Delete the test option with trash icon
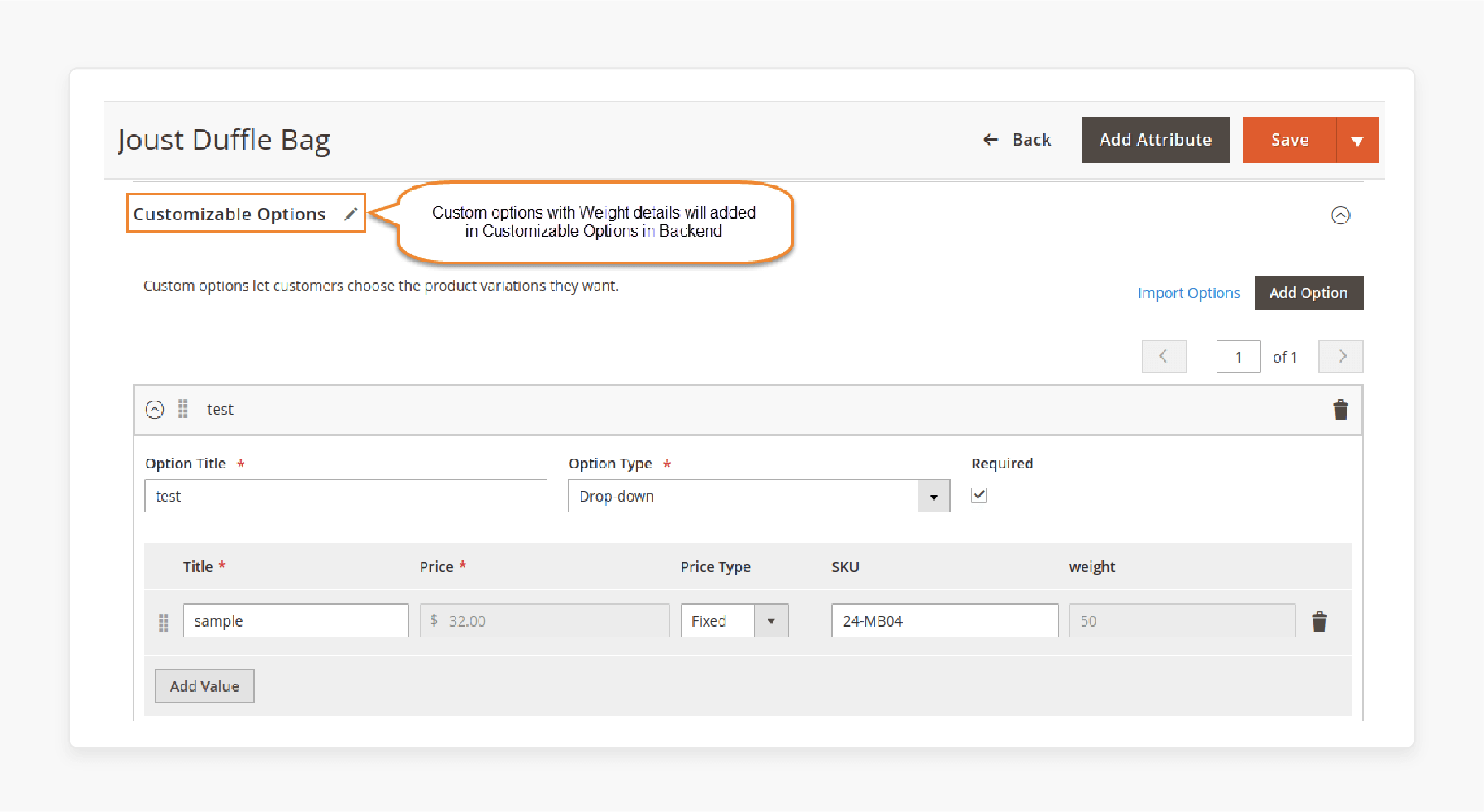The image size is (1484, 812). click(1340, 410)
